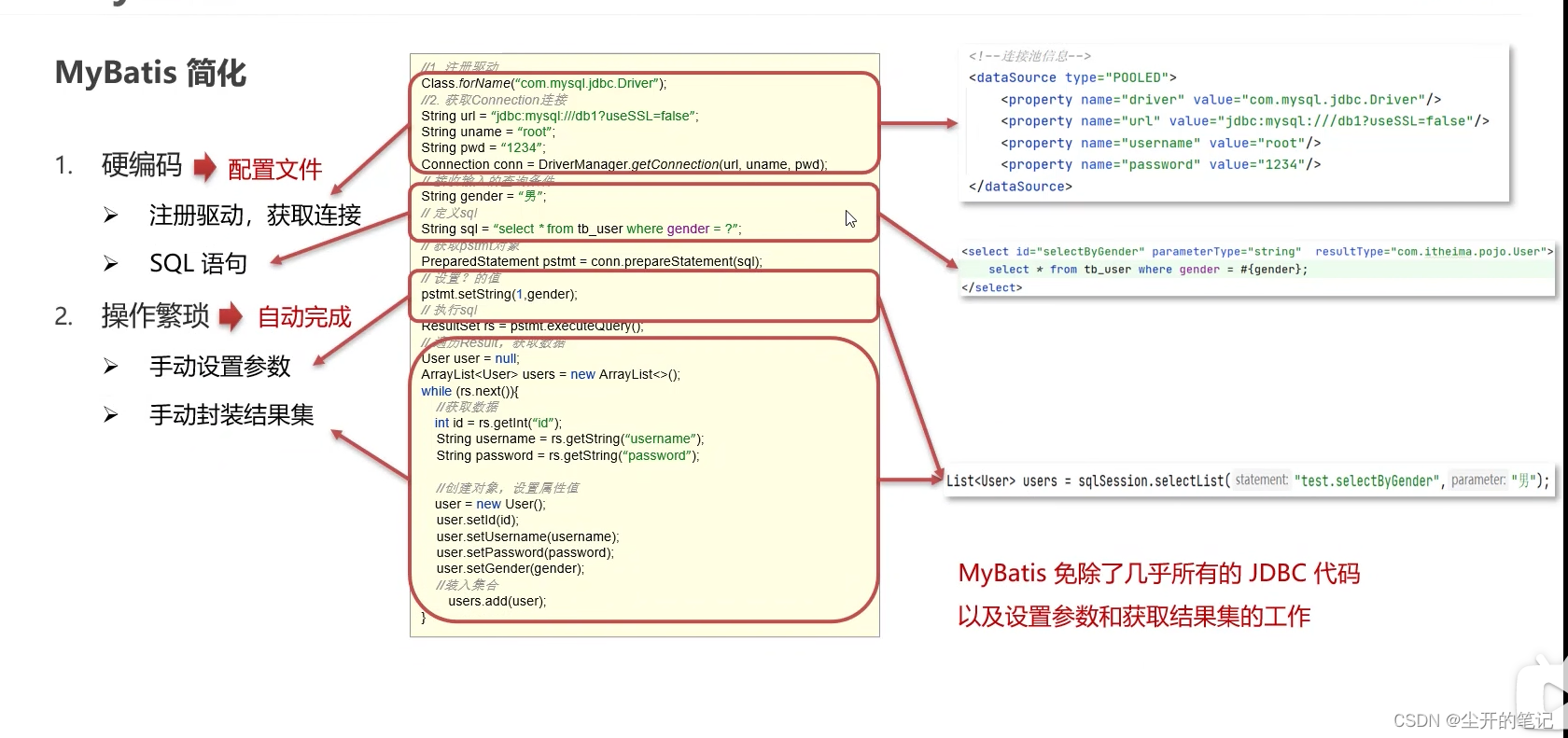Click the string "test.selectByGender" in selectList

tap(1366, 481)
